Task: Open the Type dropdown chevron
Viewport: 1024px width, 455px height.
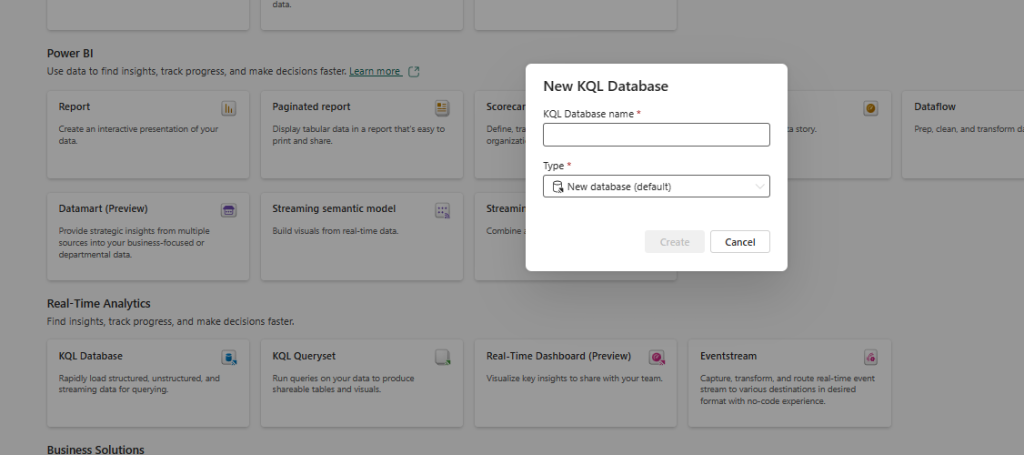Action: pos(760,187)
